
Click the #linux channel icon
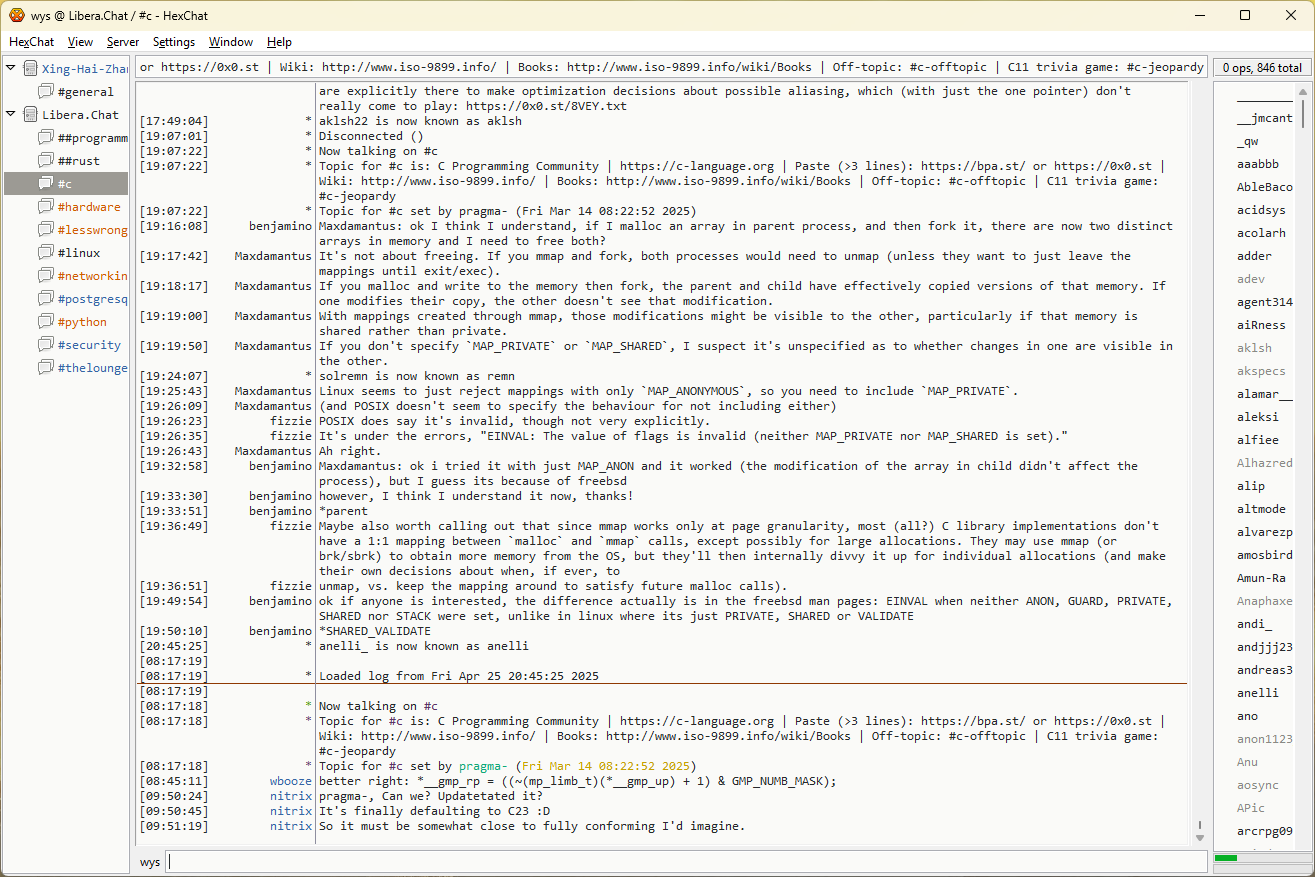pos(46,253)
